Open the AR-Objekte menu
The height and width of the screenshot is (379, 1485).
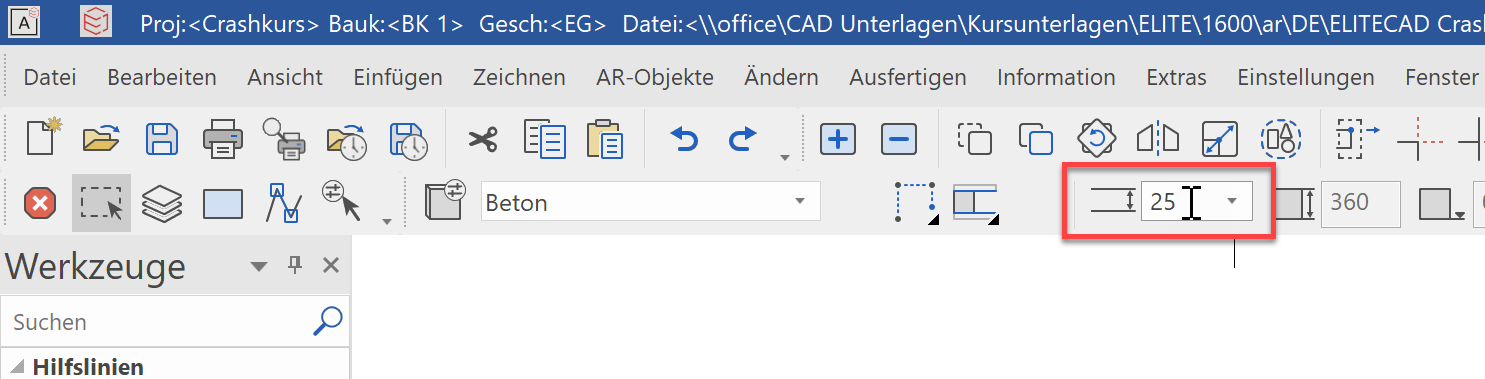pos(655,77)
